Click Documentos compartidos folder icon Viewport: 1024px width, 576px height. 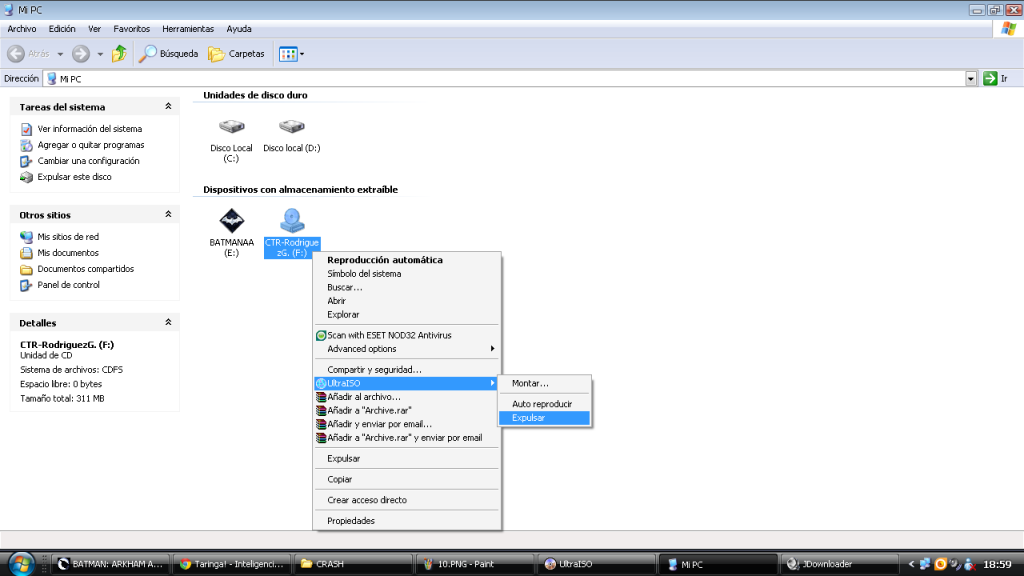(x=26, y=269)
